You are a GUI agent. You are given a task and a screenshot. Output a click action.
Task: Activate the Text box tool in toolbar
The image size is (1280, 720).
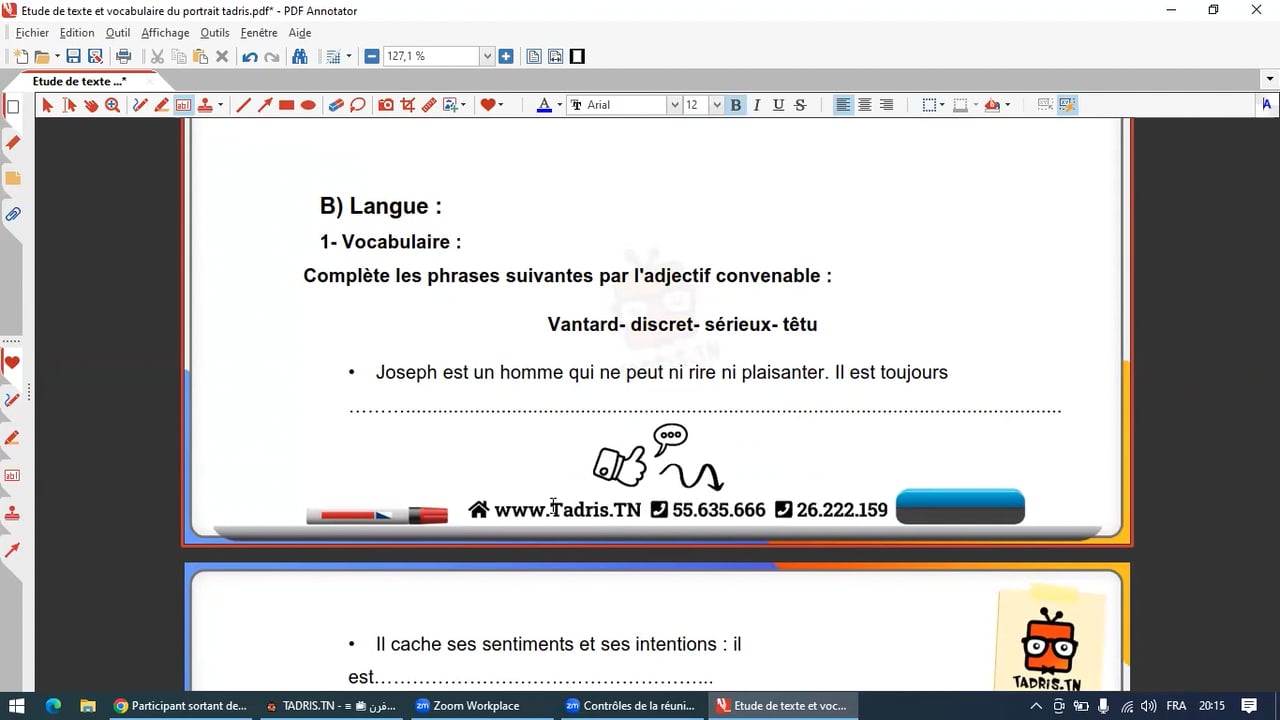pos(184,105)
